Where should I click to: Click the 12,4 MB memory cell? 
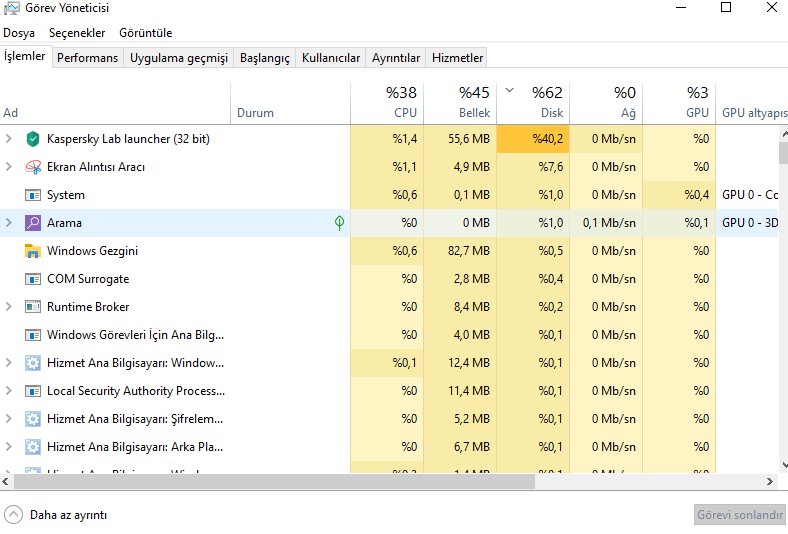click(460, 363)
